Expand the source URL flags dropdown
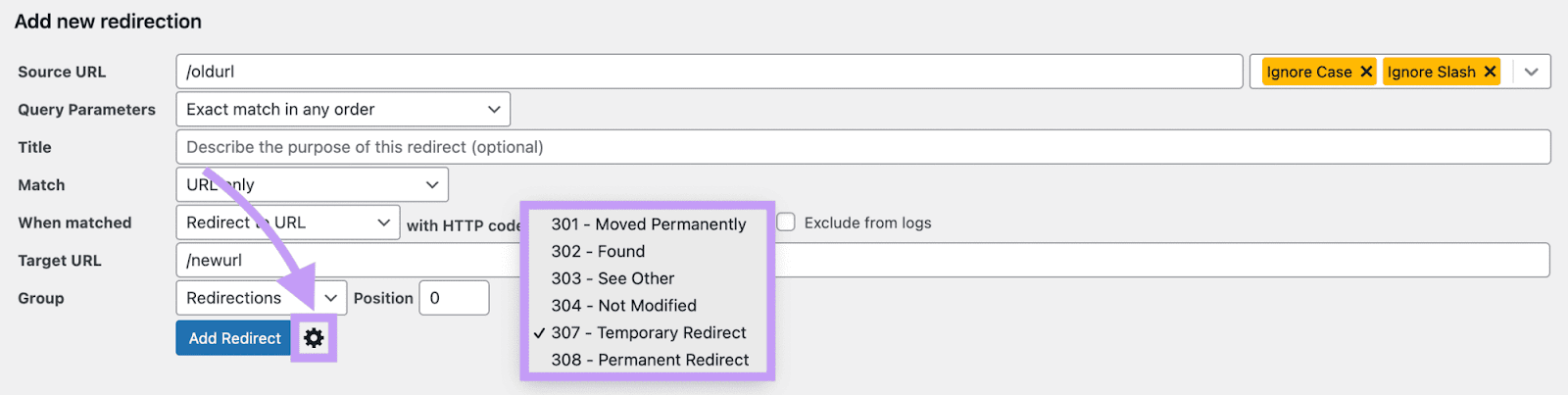Screen dimensions: 1568x395 click(x=1531, y=72)
